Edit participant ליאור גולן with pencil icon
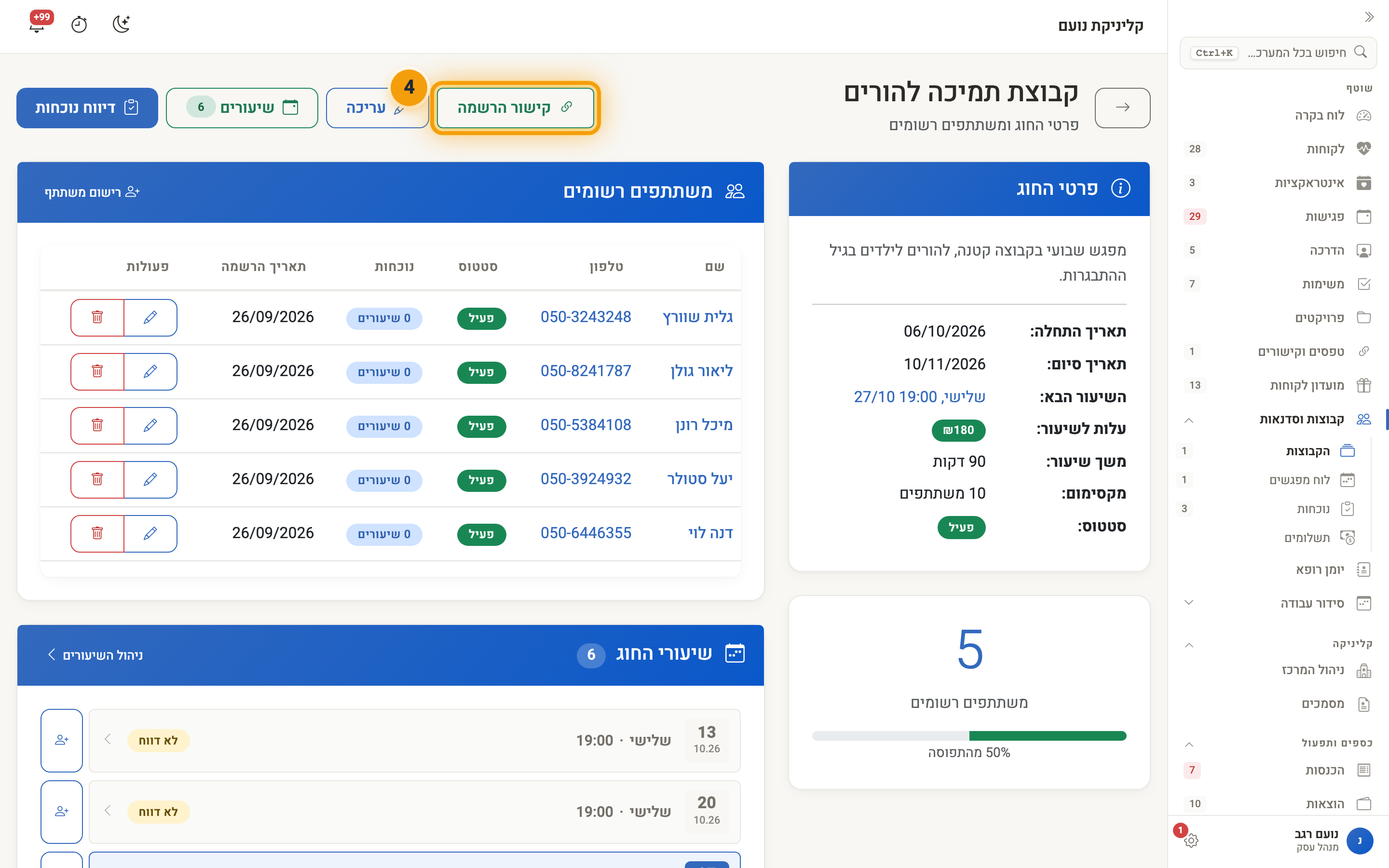 pos(150,371)
